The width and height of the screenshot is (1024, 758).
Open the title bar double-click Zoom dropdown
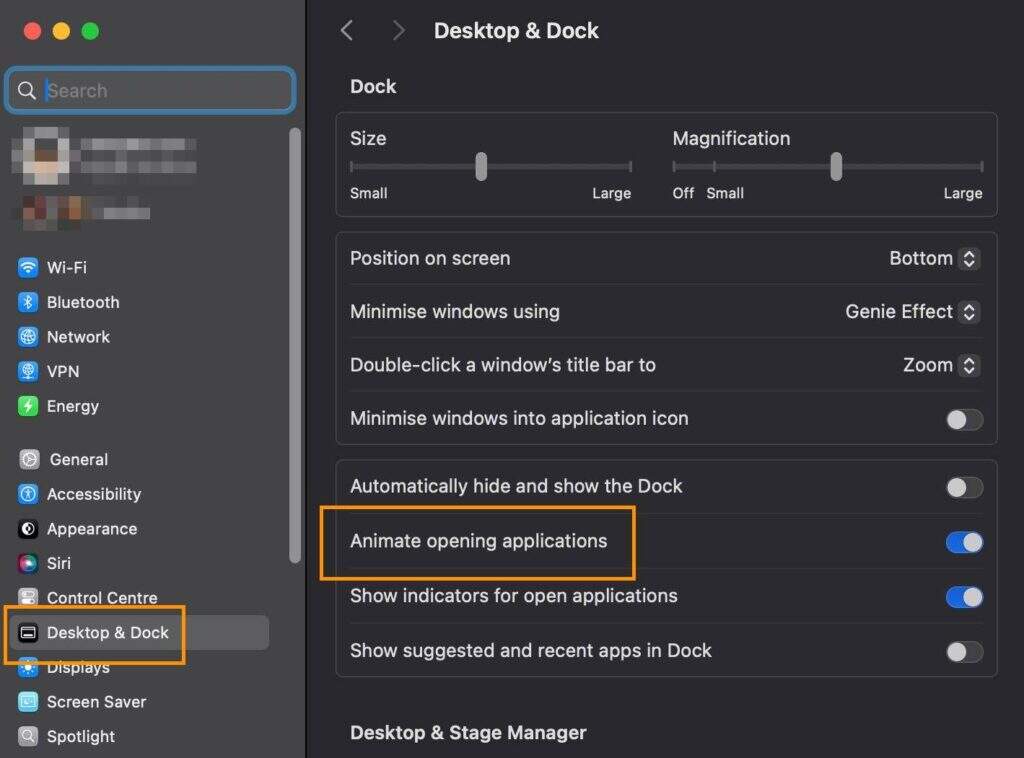[x=940, y=365]
